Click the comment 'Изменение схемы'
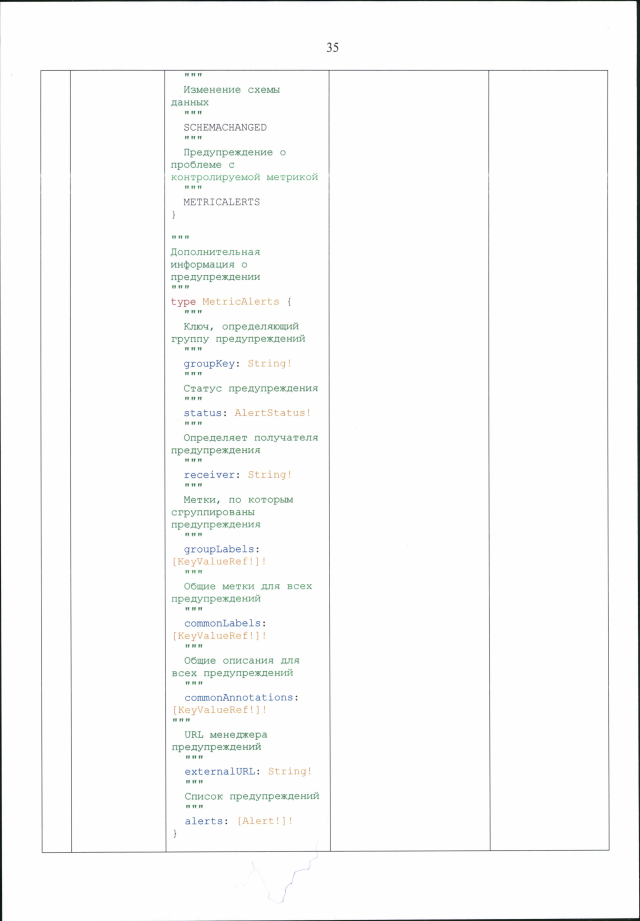This screenshot has height=921, width=640. click(231, 90)
